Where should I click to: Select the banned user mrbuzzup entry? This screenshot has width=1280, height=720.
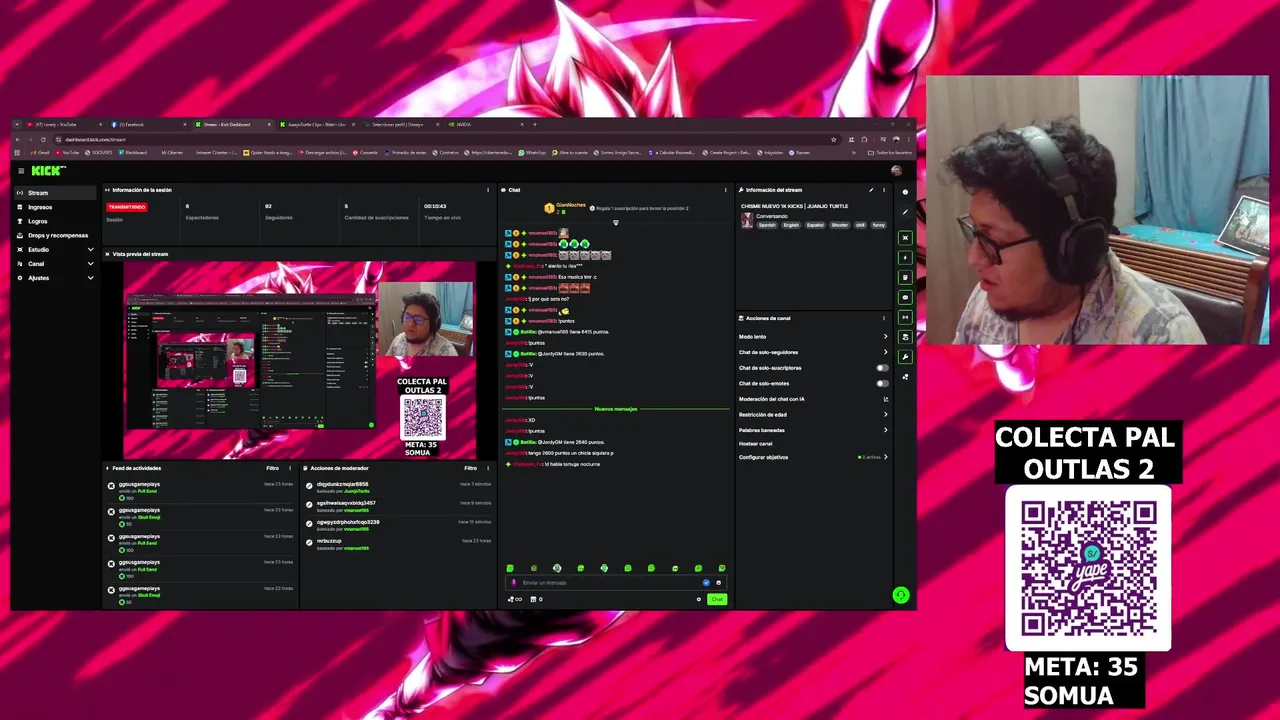(398, 544)
